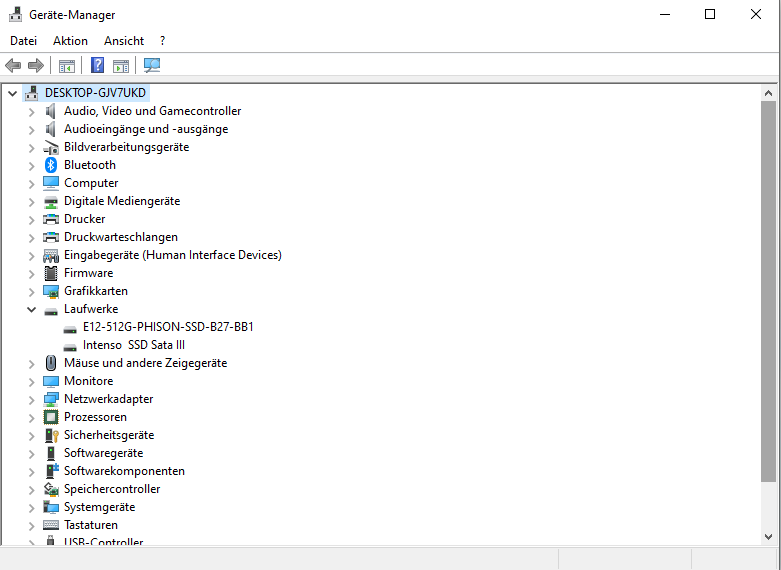781x570 pixels.
Task: Click the Bluetooth device category icon
Action: tap(51, 165)
